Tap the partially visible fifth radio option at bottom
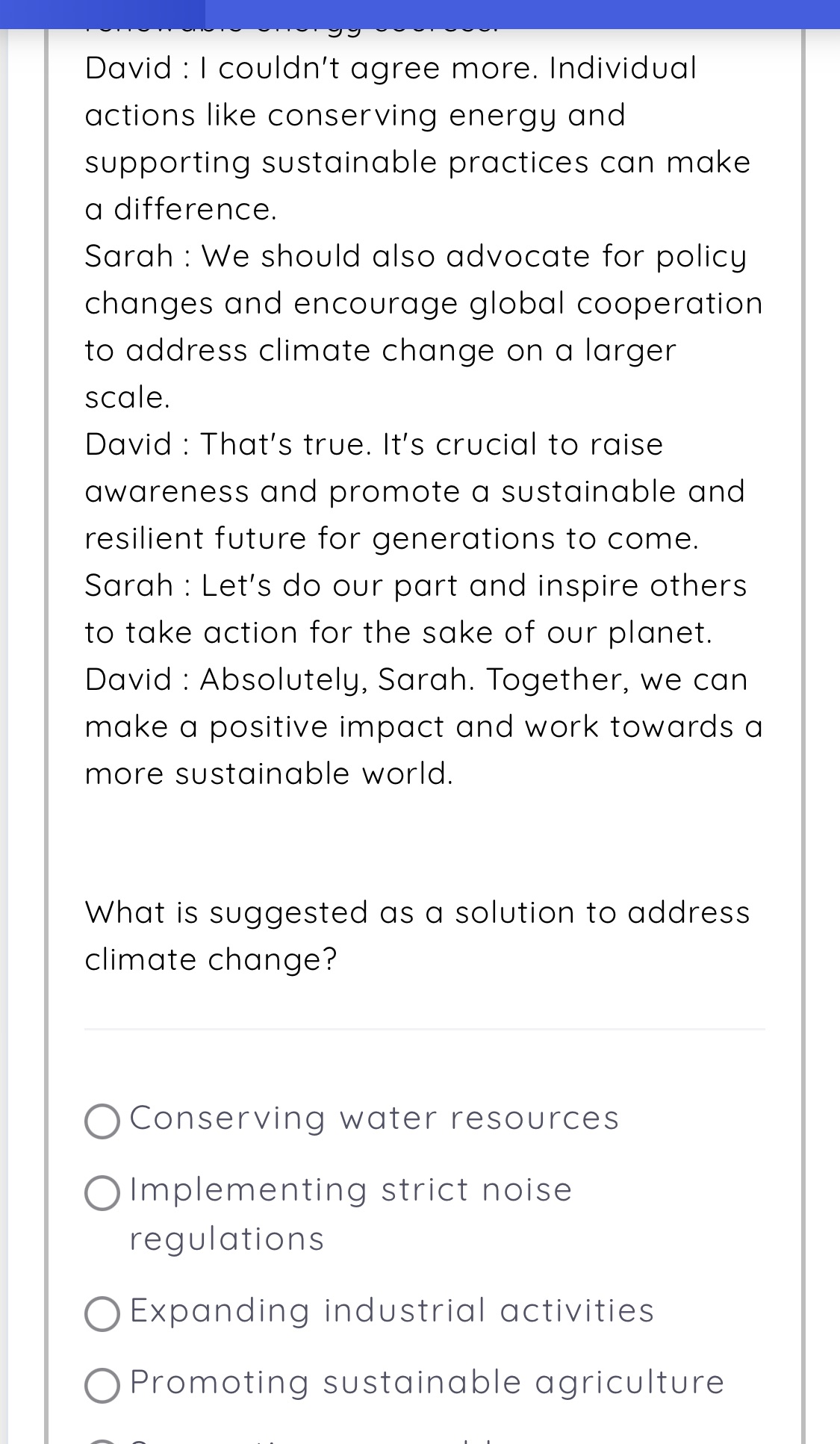 [102, 1441]
